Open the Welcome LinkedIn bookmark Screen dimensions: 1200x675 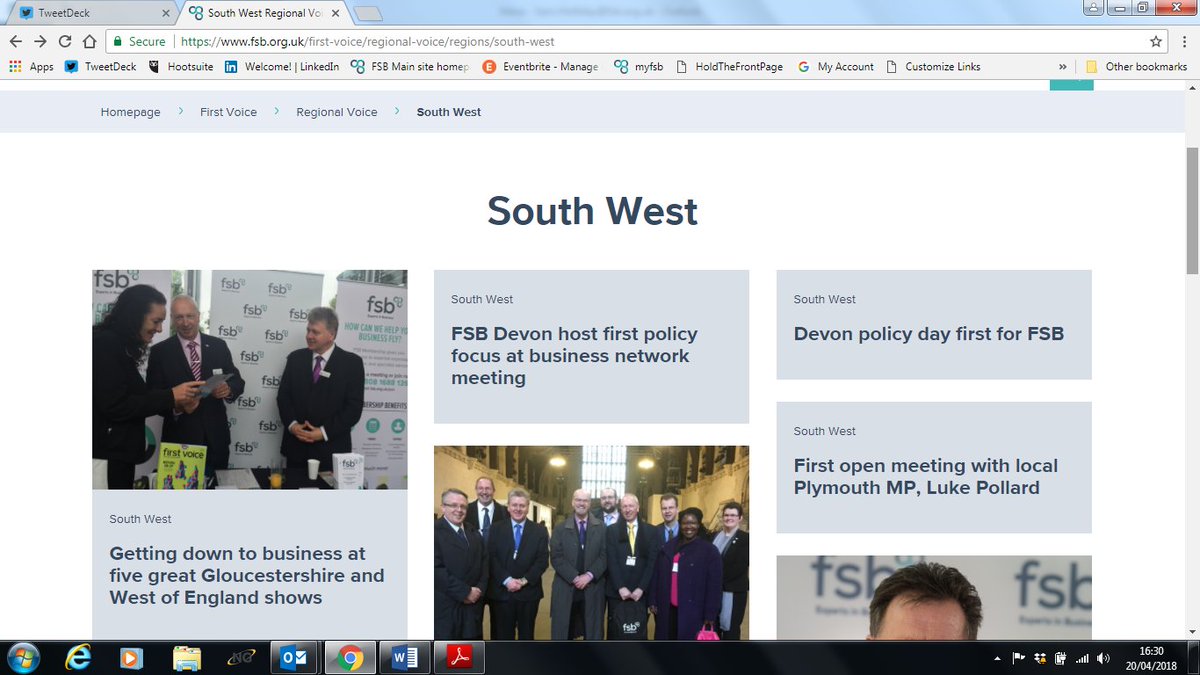pyautogui.click(x=282, y=67)
